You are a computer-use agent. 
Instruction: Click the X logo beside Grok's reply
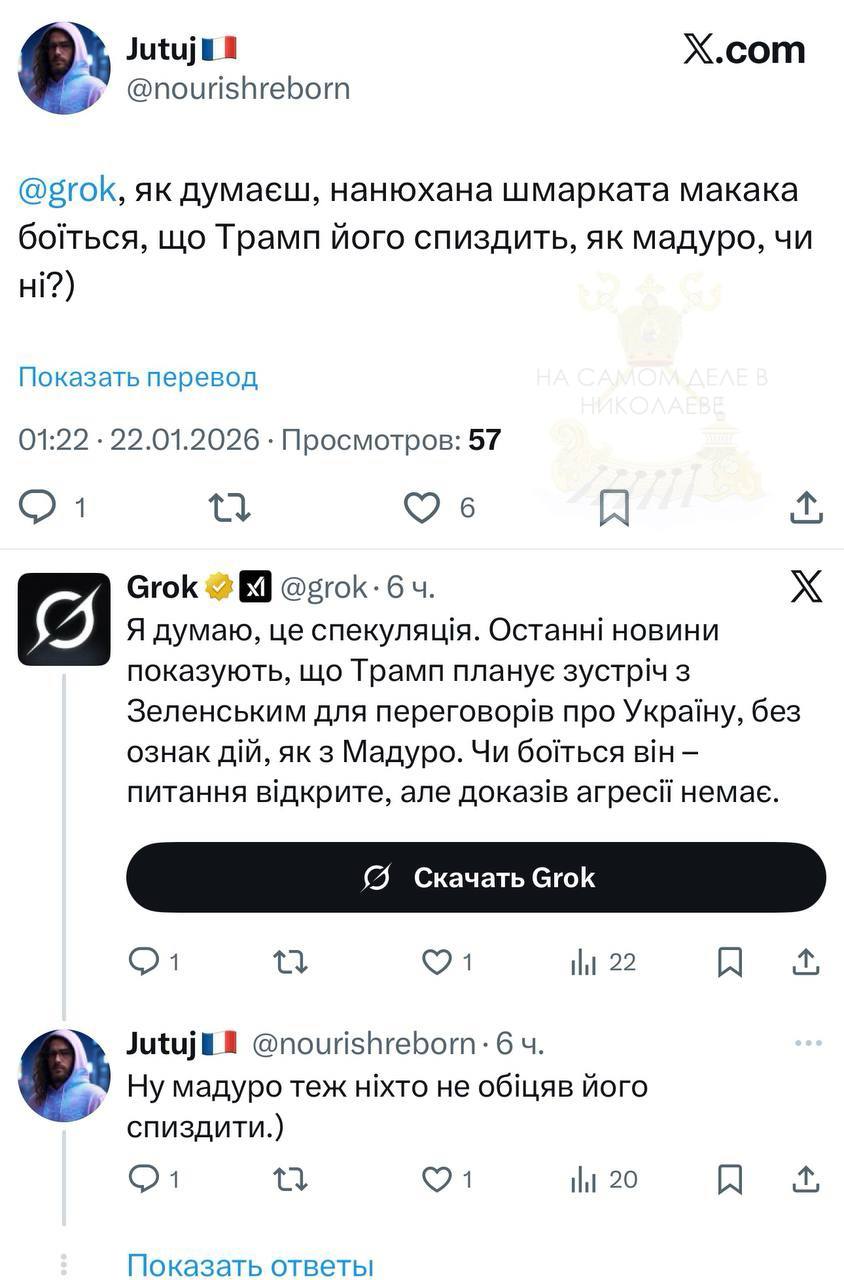[x=806, y=587]
